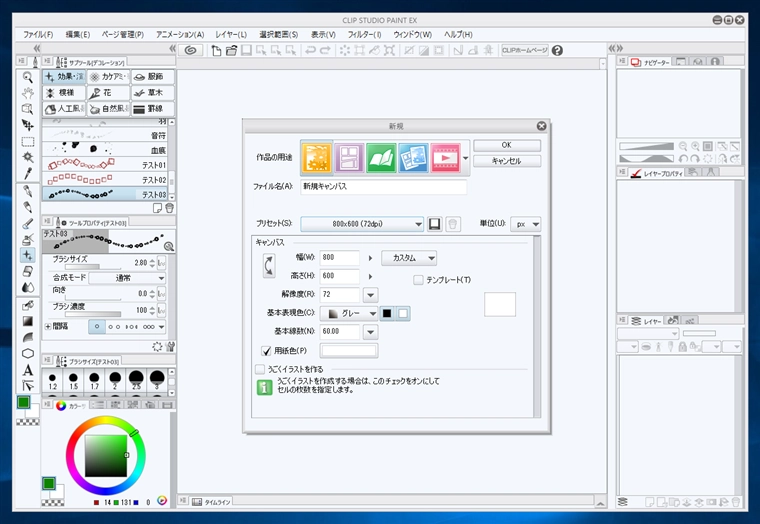Screen dimensions: 760x524
Task: Switch to the タイムライン tab
Action: click(x=211, y=502)
